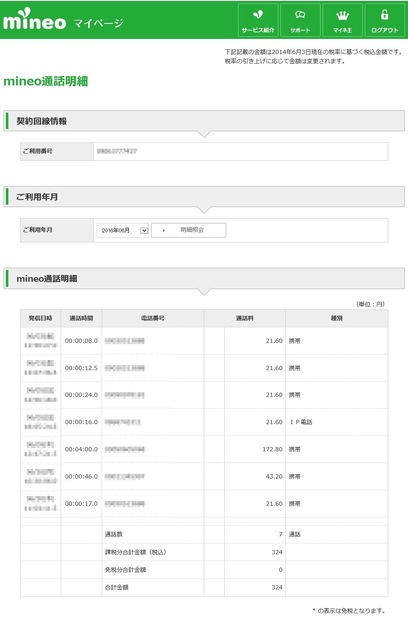Viewport: 408px width, 620px height.
Task: Click the 172.80 call charge value
Action: (272, 450)
